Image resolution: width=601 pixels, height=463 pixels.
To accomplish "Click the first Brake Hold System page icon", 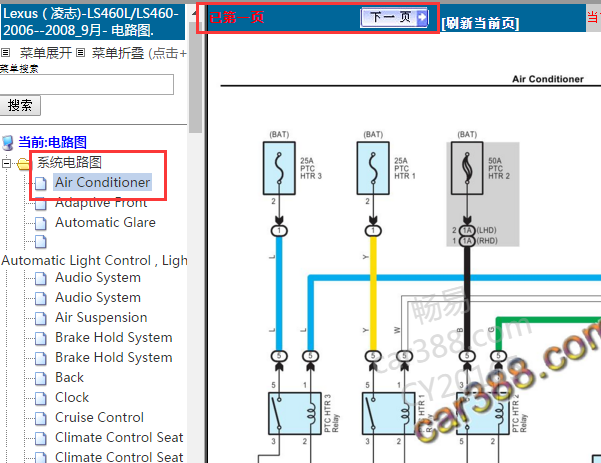I will [x=41, y=338].
